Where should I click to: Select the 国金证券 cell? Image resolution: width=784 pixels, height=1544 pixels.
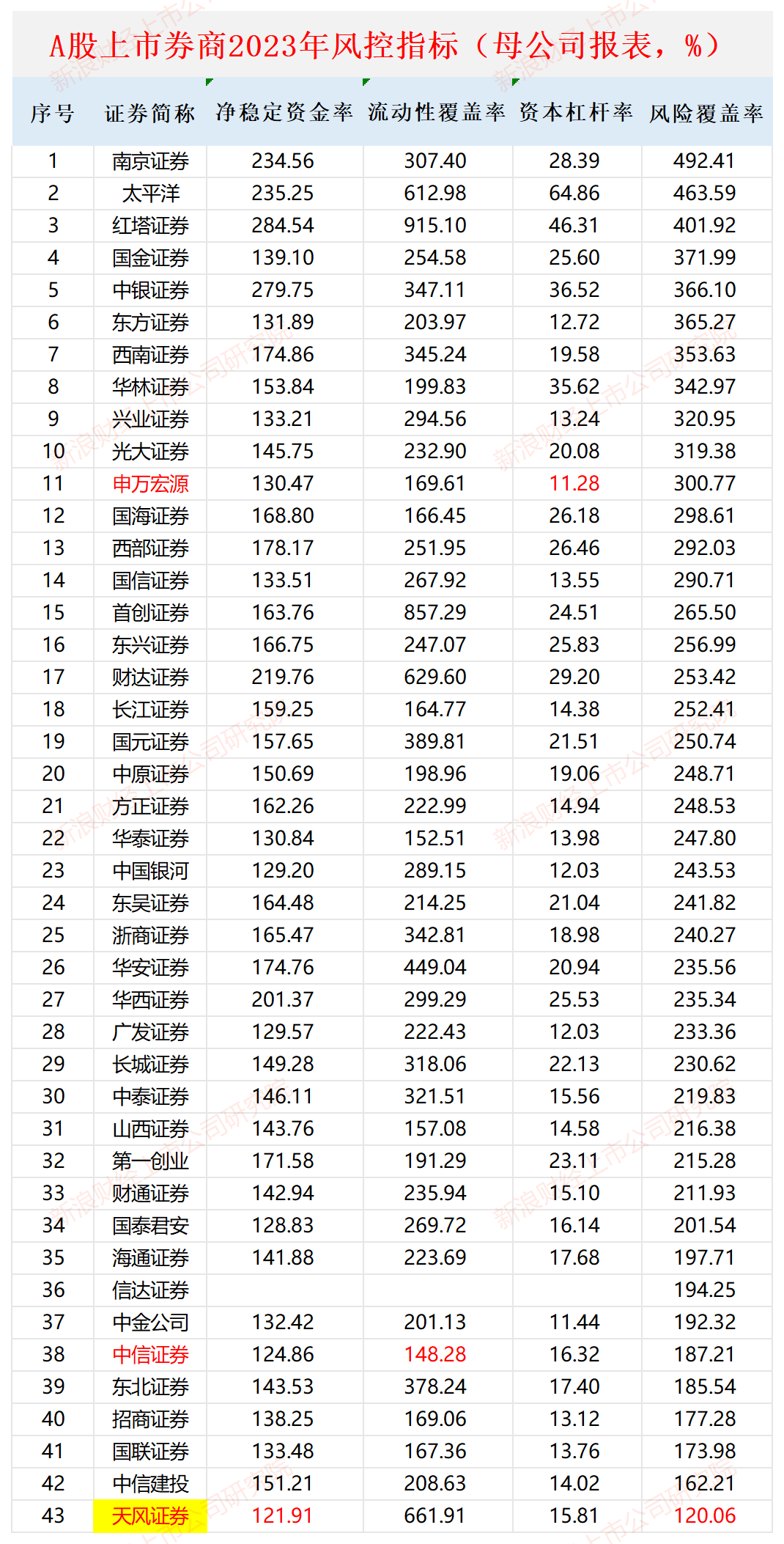pyautogui.click(x=150, y=258)
